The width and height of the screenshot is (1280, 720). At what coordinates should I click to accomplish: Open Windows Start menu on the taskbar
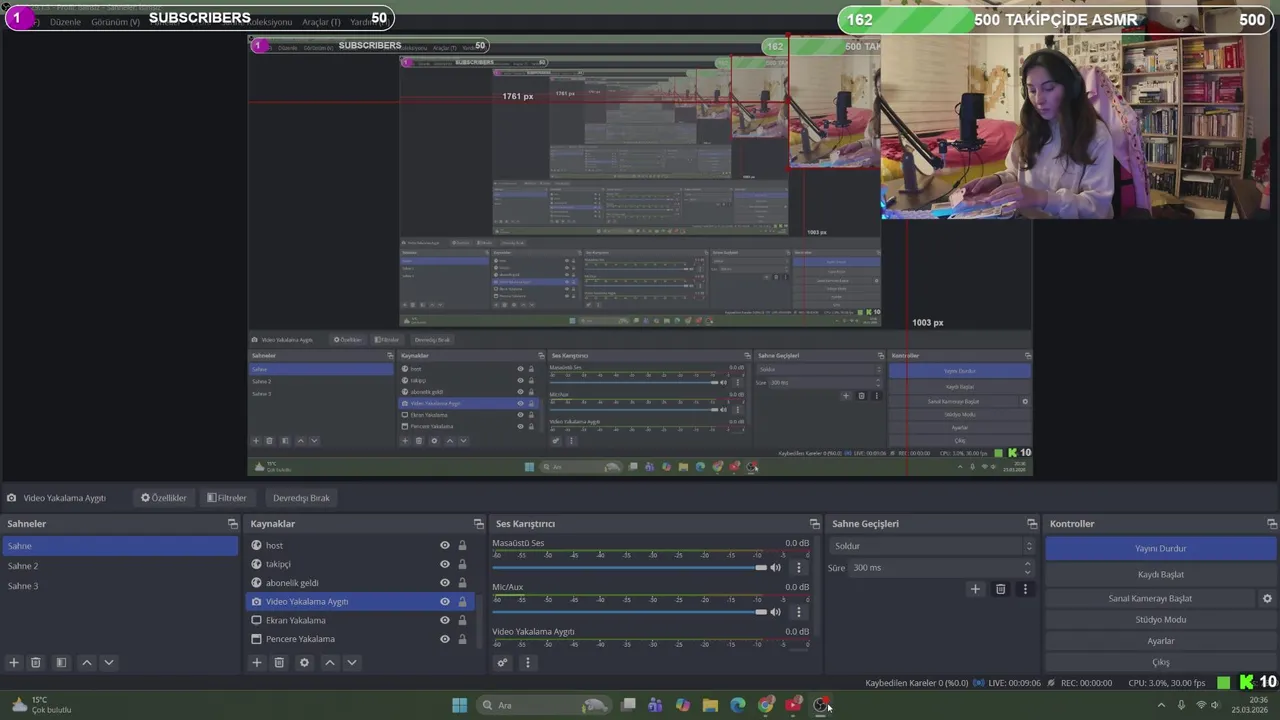[459, 705]
